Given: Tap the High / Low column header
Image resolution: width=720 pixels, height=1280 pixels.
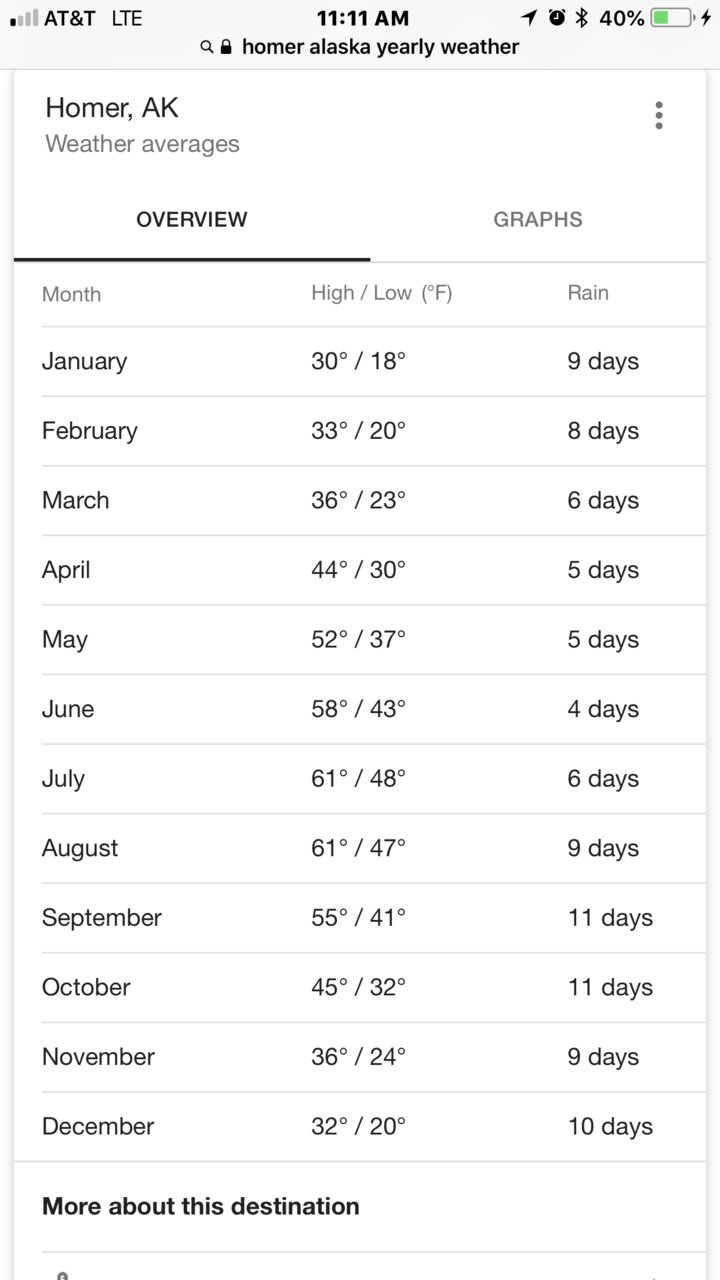Looking at the screenshot, I should point(382,293).
